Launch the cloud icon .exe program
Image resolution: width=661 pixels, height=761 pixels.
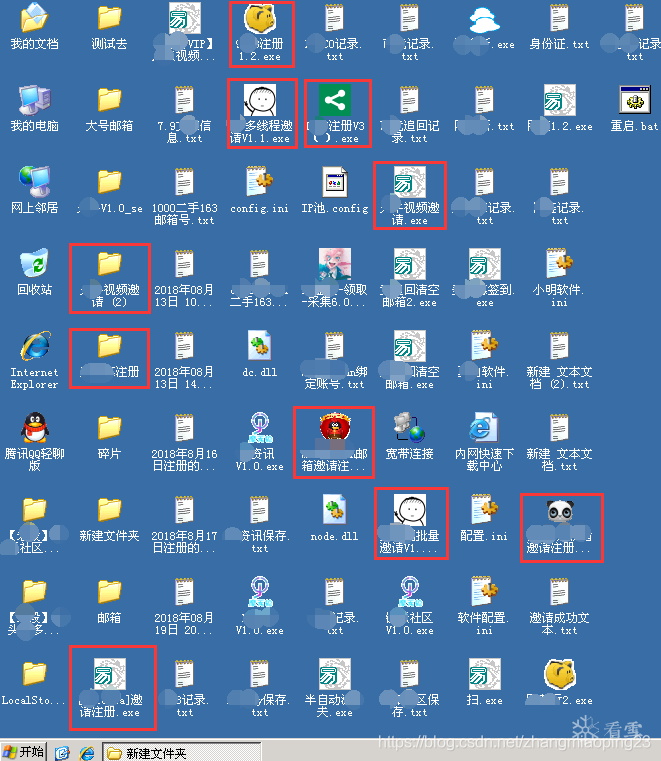484,27
